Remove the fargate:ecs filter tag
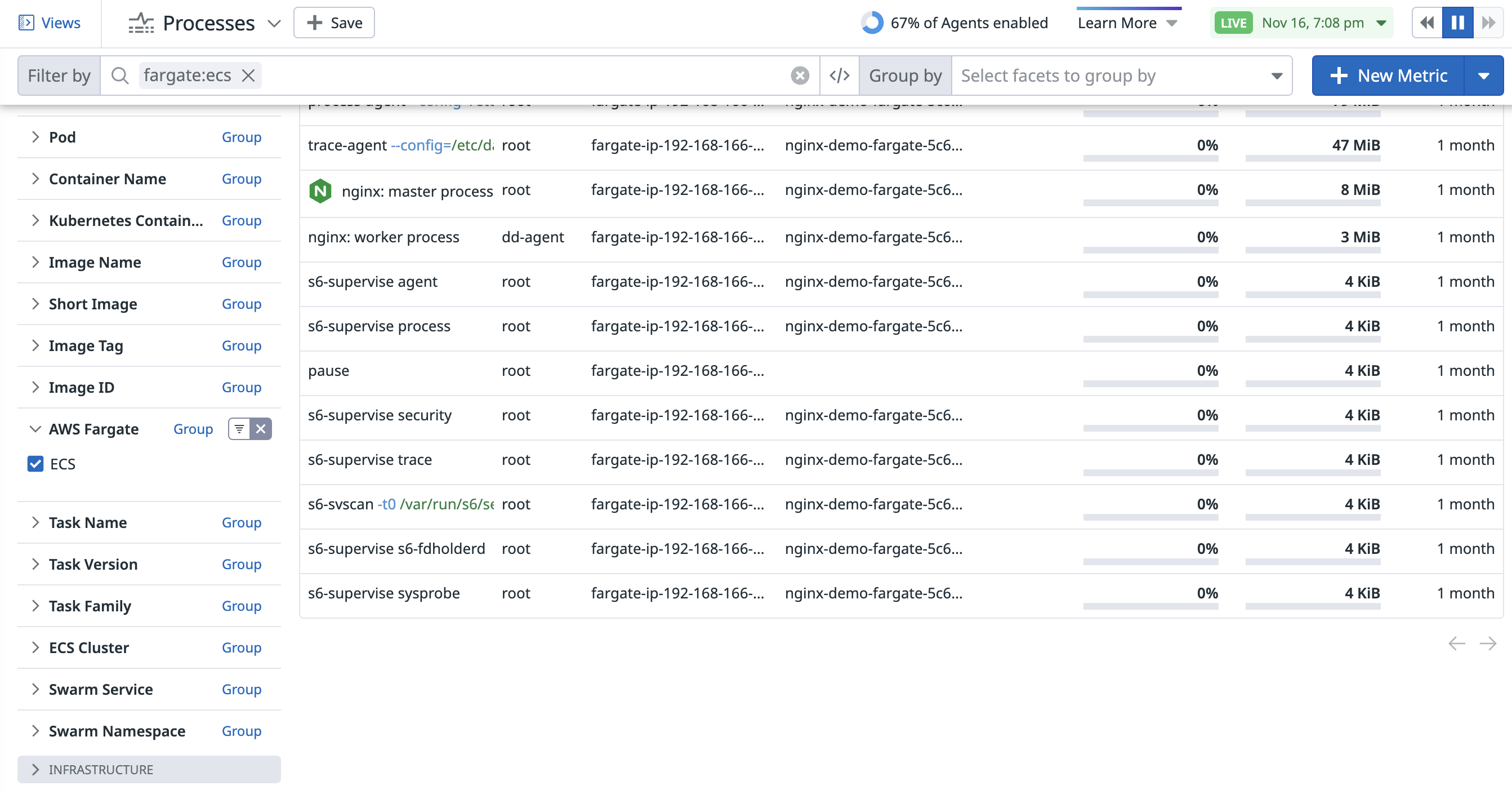The width and height of the screenshot is (1512, 790). coord(248,76)
